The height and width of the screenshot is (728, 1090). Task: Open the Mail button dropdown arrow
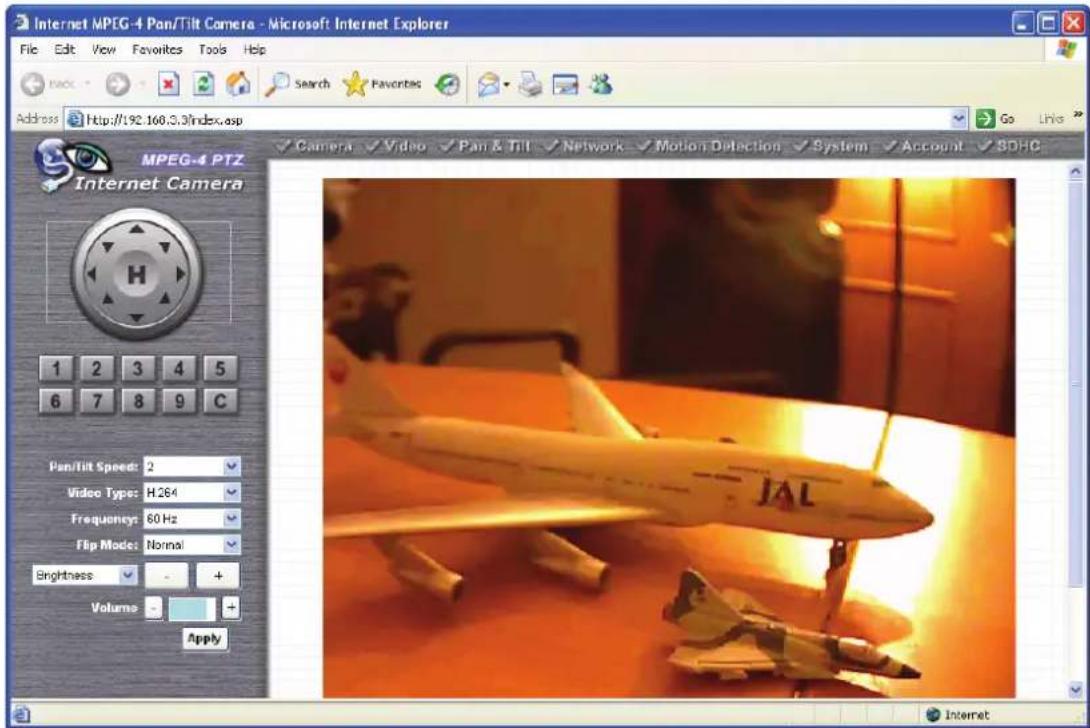pos(507,85)
